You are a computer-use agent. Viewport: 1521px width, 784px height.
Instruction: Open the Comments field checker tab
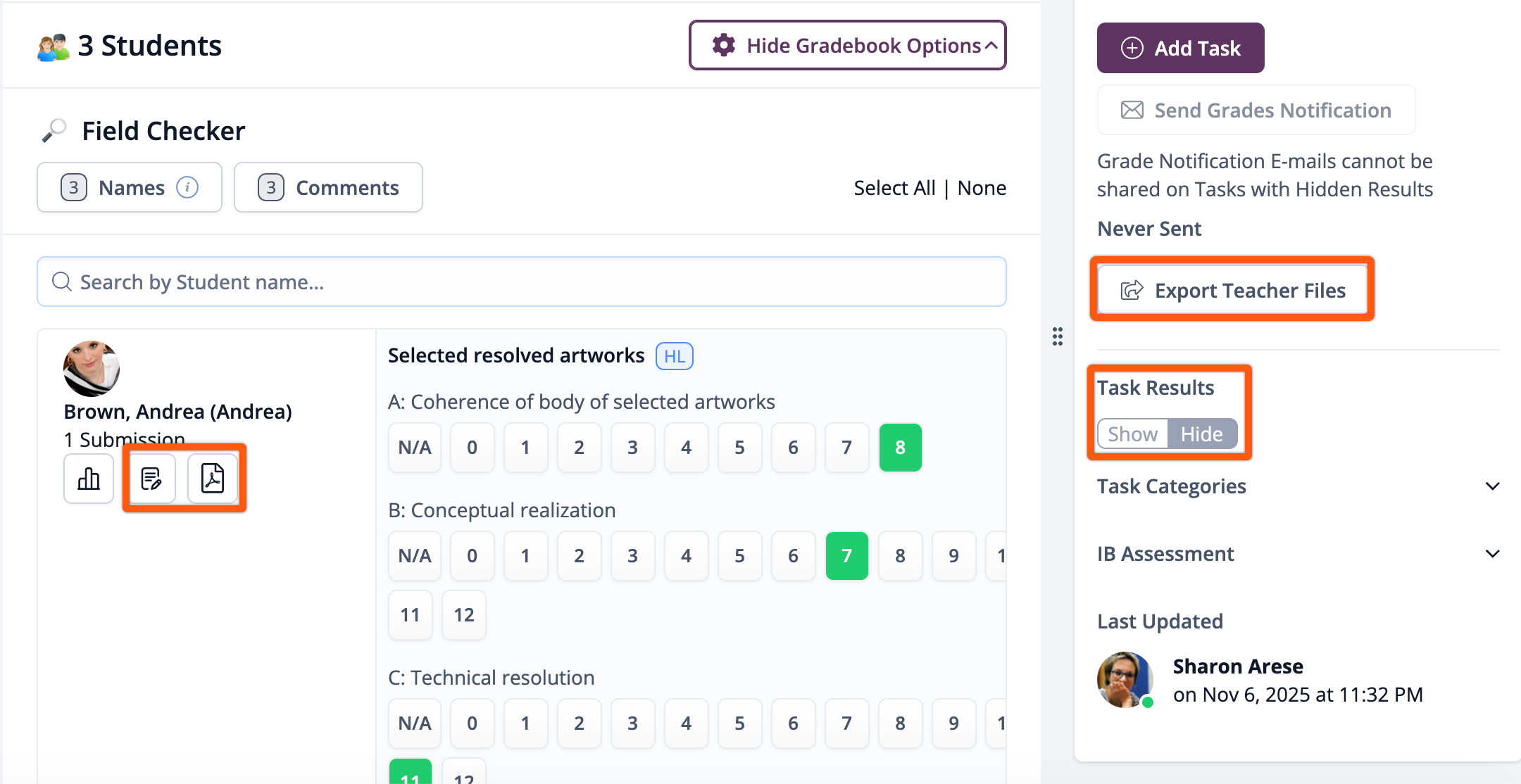(328, 187)
